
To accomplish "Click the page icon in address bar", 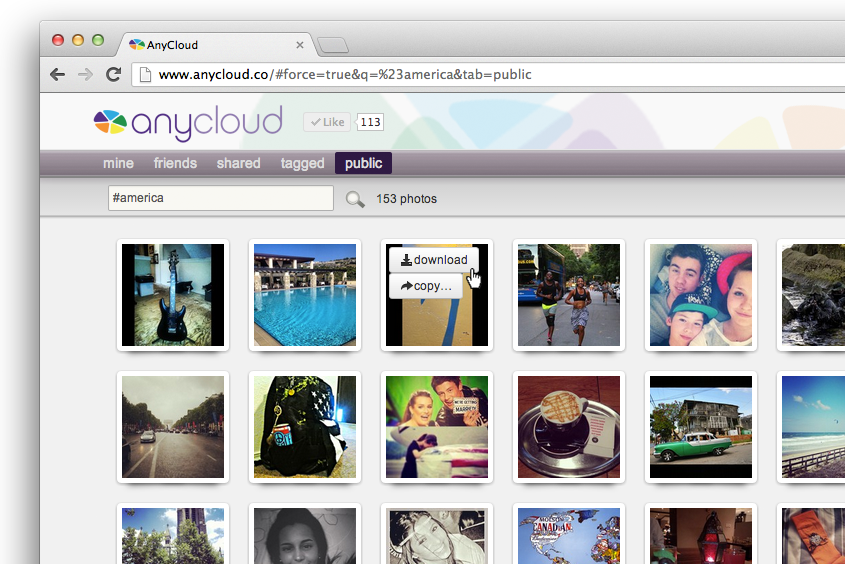I will coord(145,74).
